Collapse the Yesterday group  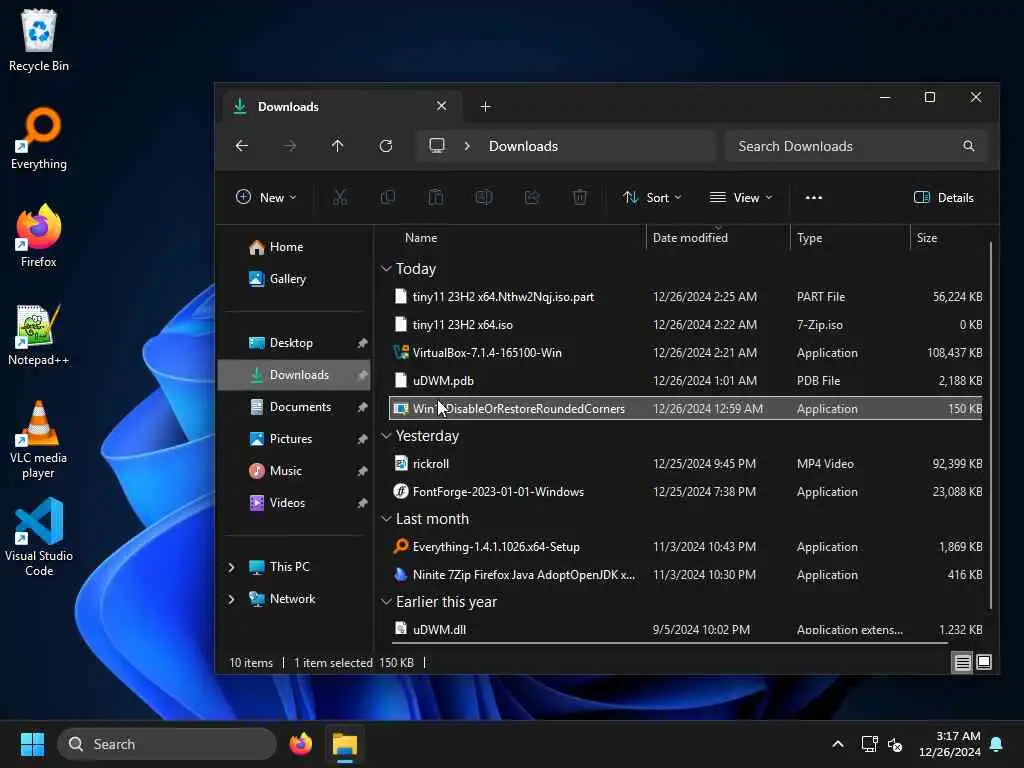(386, 436)
